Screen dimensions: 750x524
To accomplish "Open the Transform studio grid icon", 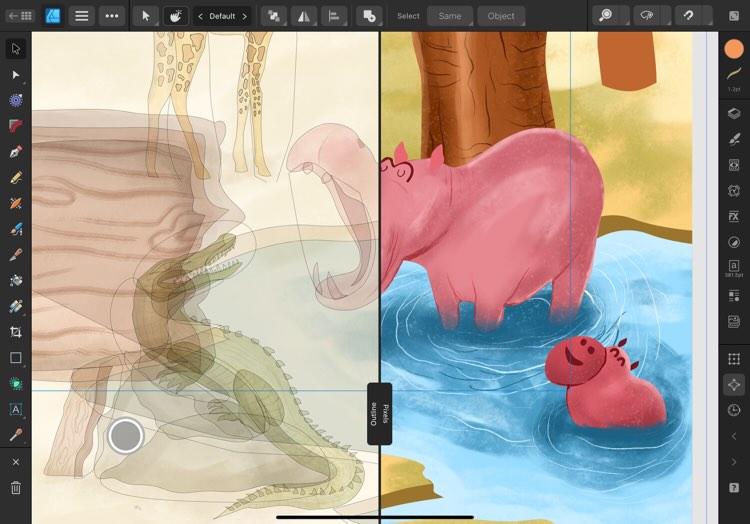I will [734, 359].
